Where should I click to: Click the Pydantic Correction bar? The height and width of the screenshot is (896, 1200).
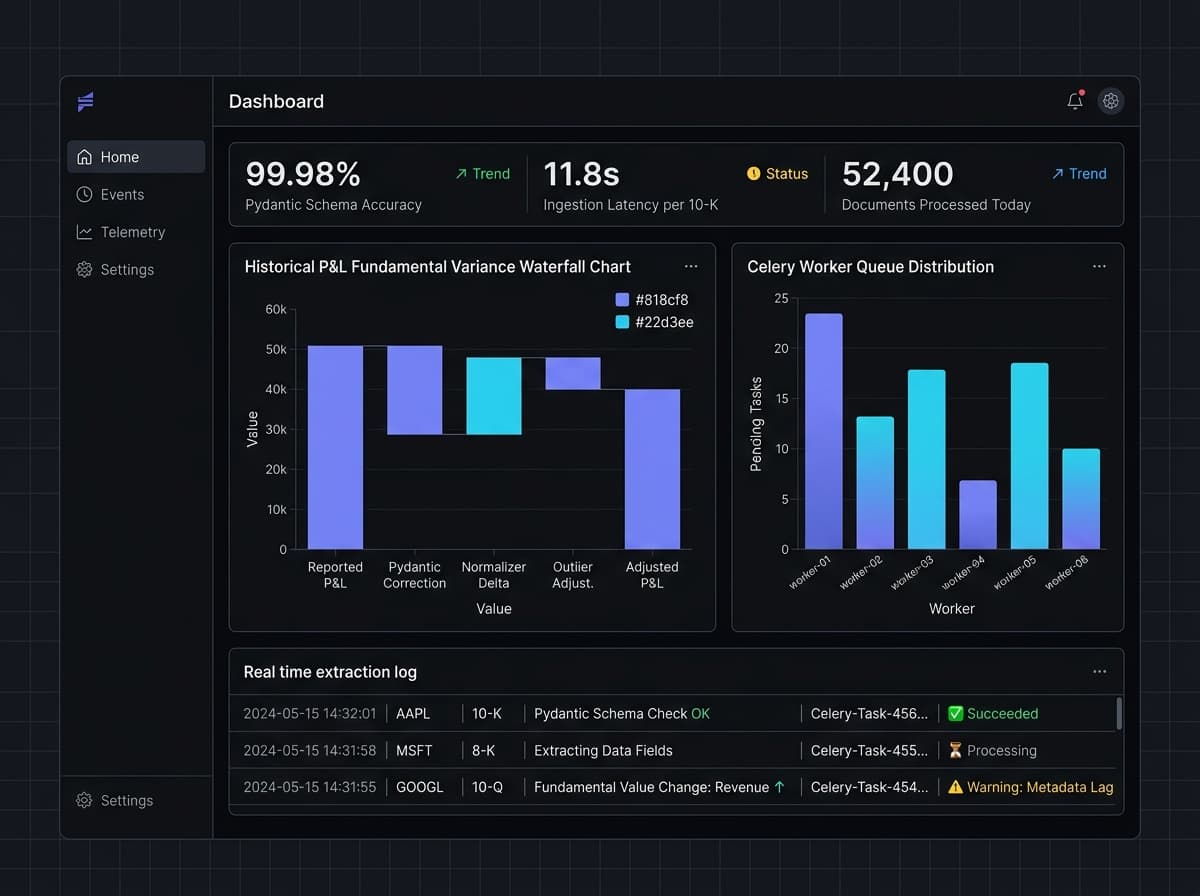pyautogui.click(x=415, y=390)
